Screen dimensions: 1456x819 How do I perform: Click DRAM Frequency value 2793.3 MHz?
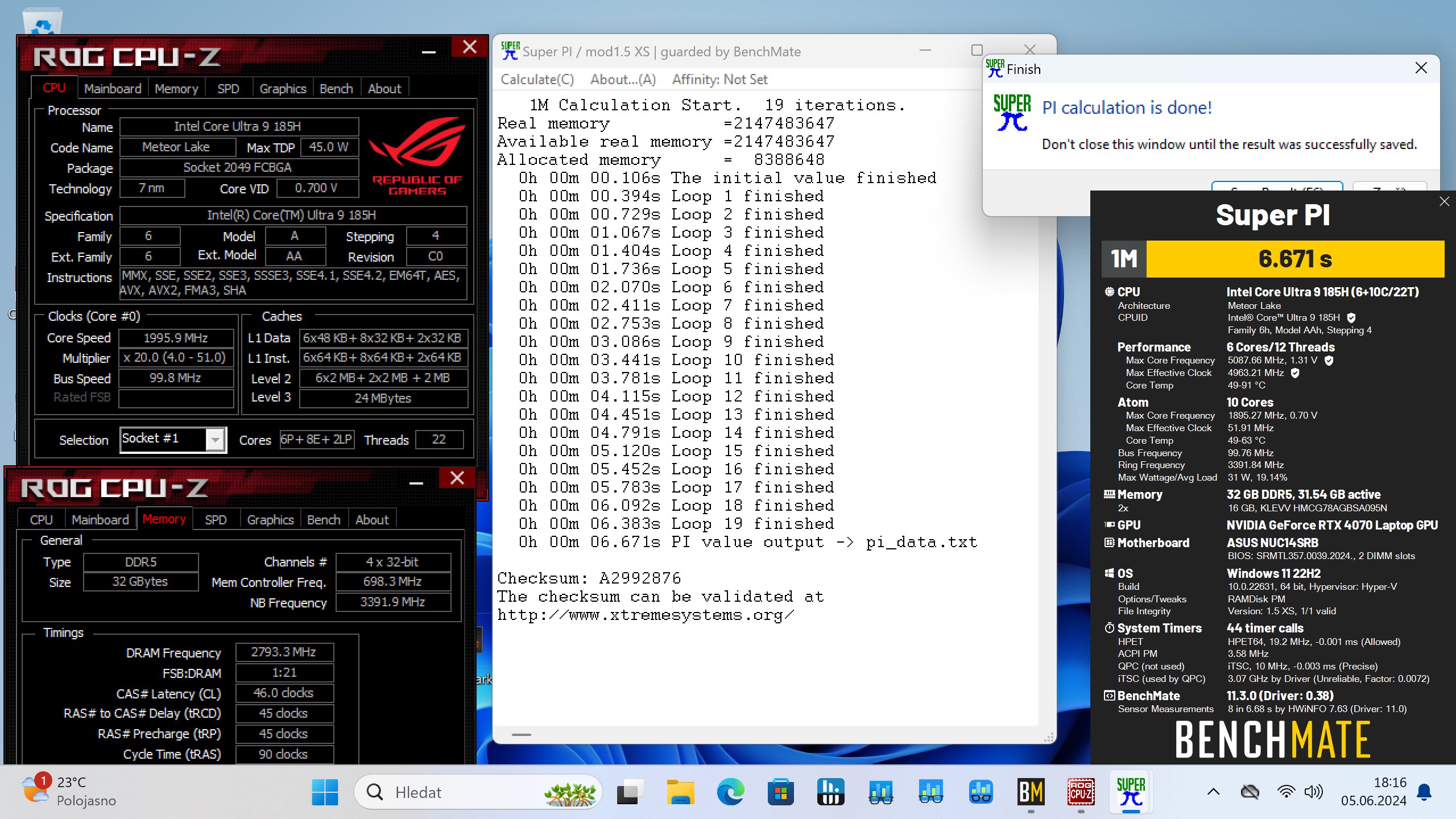click(284, 652)
